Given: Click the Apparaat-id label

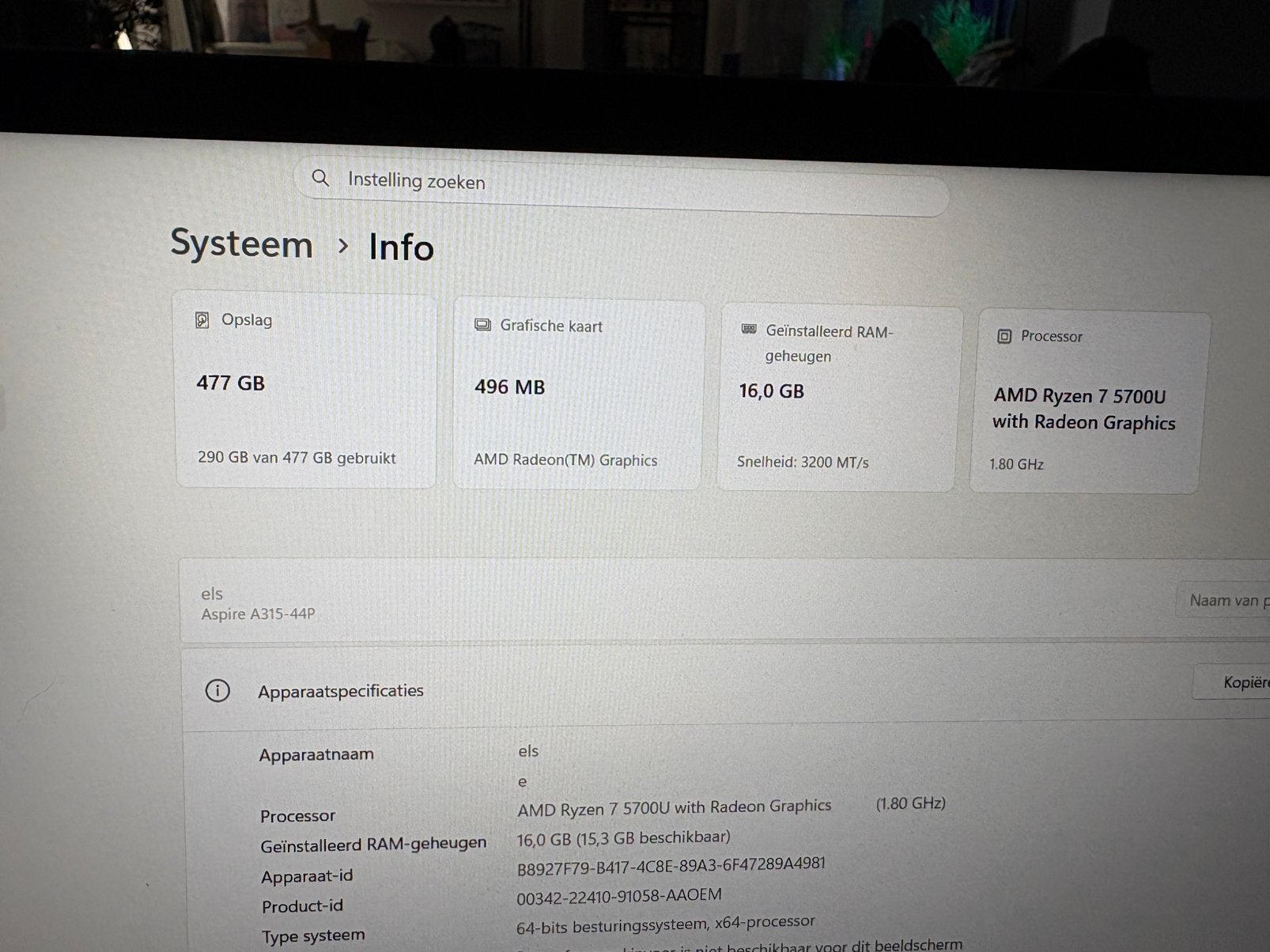Looking at the screenshot, I should (x=307, y=876).
